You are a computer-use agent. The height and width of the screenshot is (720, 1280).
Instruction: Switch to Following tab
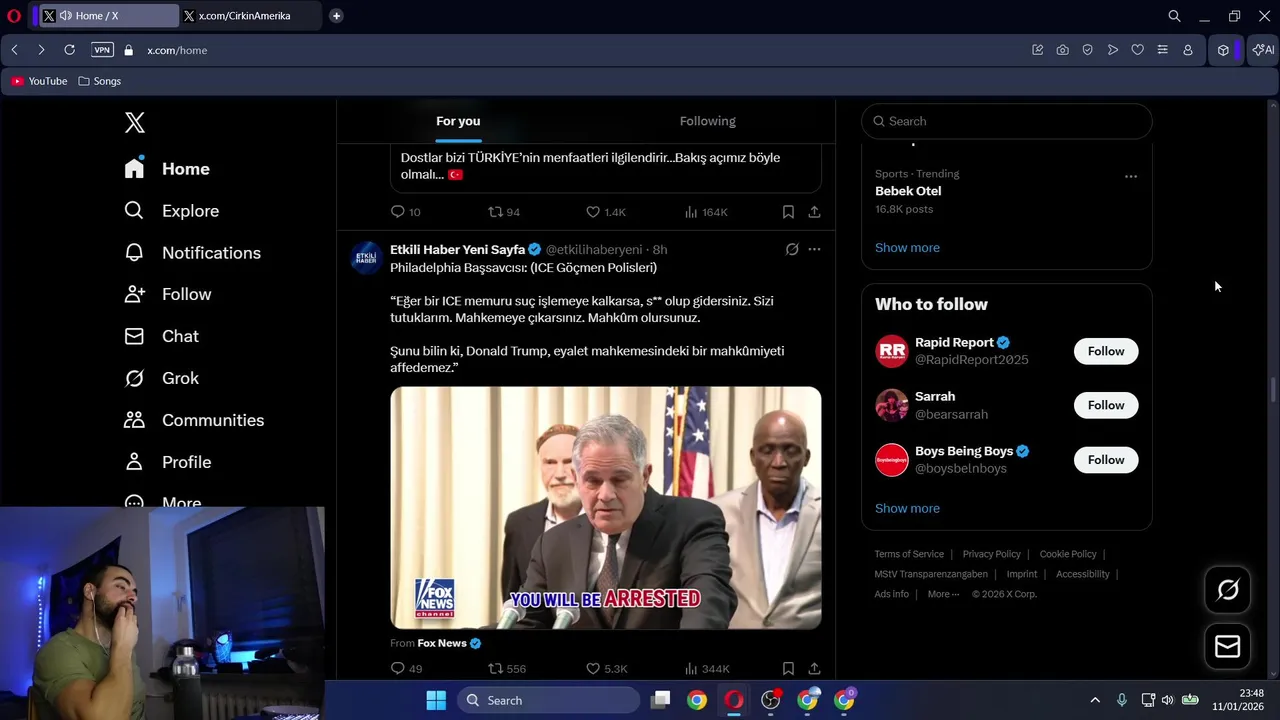coord(708,121)
